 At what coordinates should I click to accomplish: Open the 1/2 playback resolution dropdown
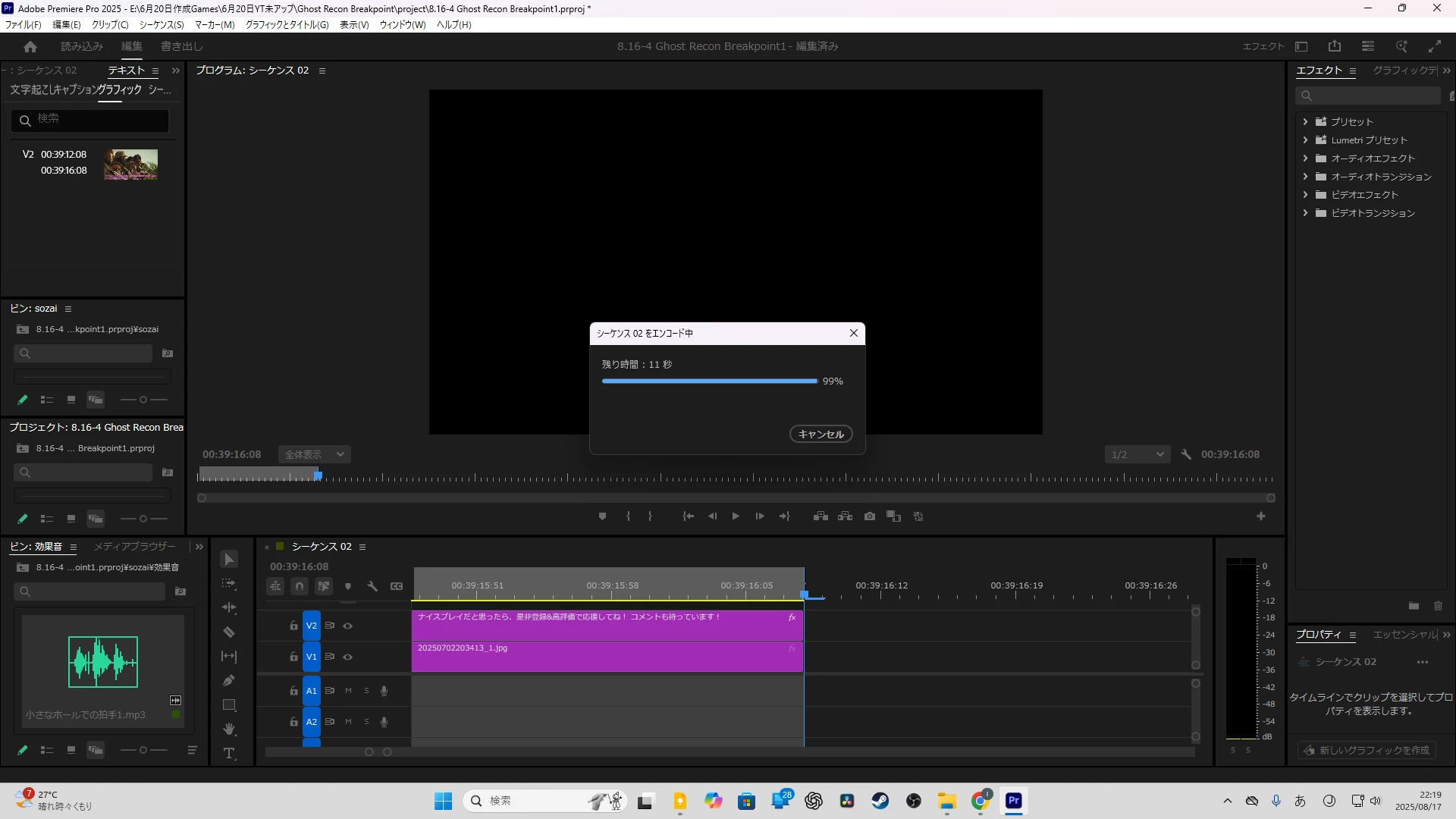coord(1137,454)
